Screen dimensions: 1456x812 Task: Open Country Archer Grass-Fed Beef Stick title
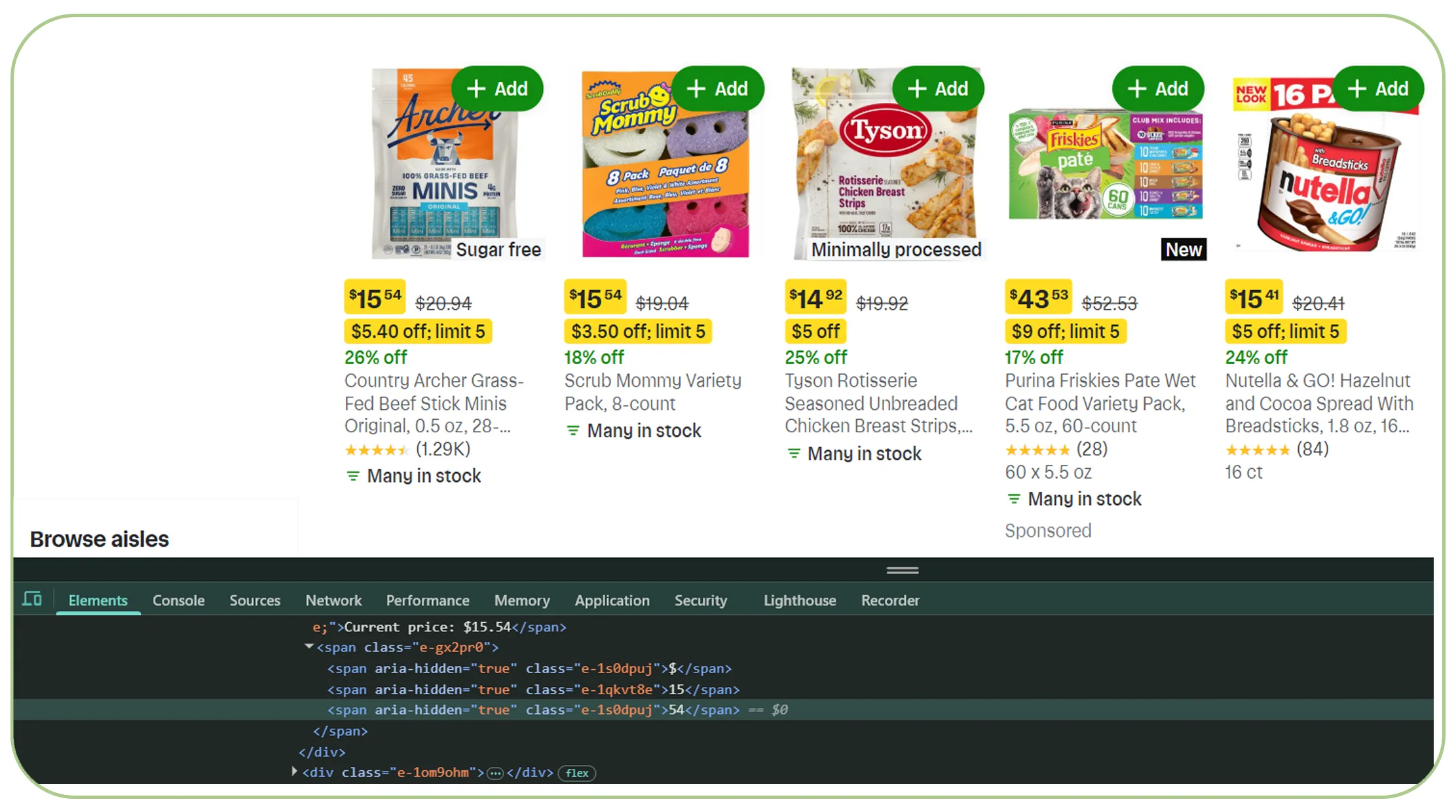[434, 403]
